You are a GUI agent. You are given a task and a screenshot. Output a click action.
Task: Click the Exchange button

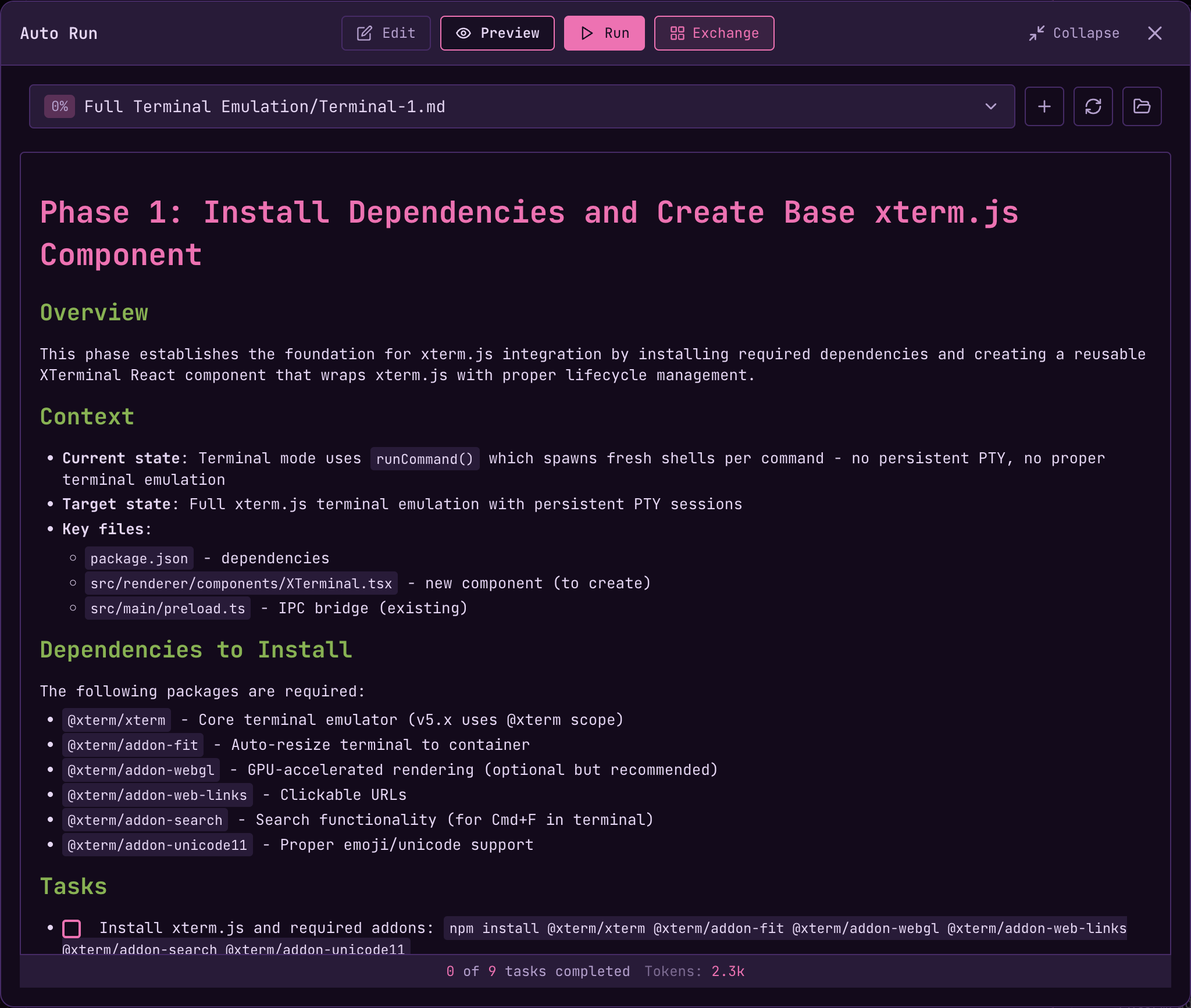tap(714, 33)
